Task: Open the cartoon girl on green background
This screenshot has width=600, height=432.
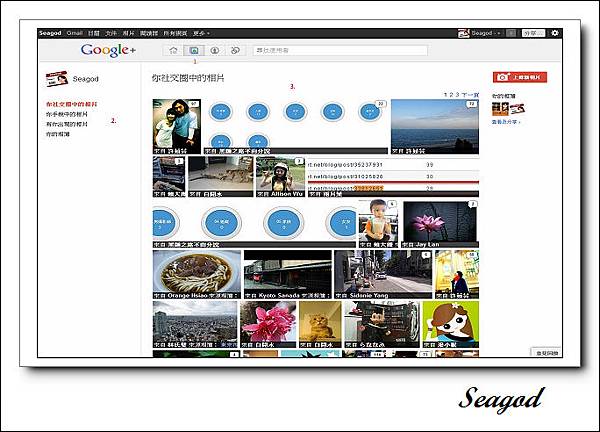Action: coord(451,324)
